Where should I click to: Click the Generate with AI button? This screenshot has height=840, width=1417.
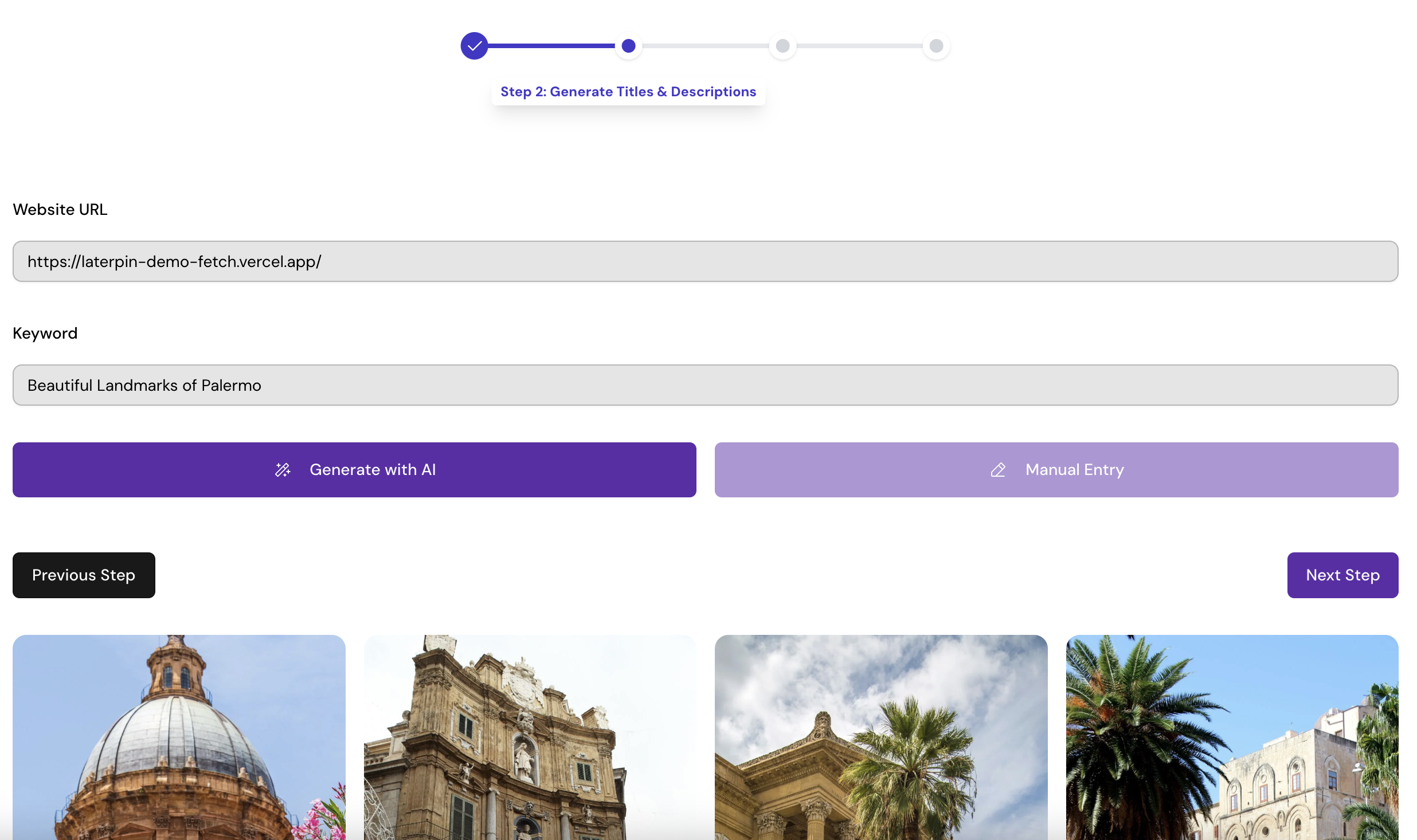click(x=354, y=470)
